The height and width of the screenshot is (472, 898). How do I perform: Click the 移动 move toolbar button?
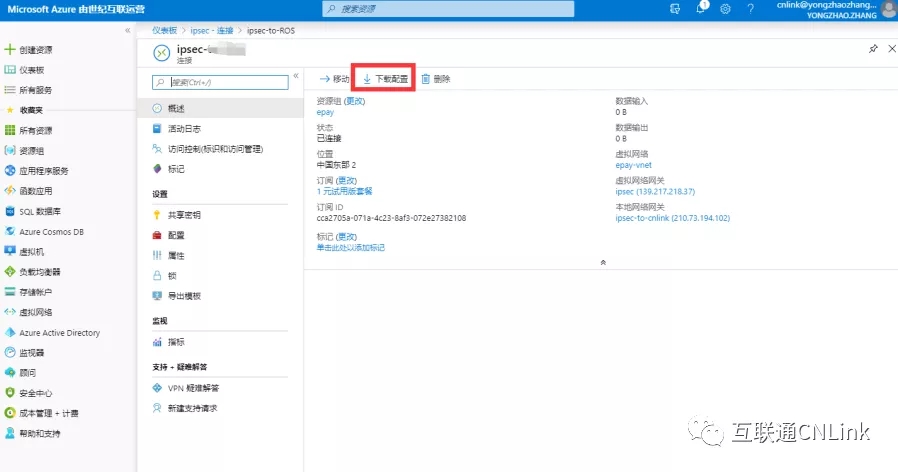pos(334,79)
